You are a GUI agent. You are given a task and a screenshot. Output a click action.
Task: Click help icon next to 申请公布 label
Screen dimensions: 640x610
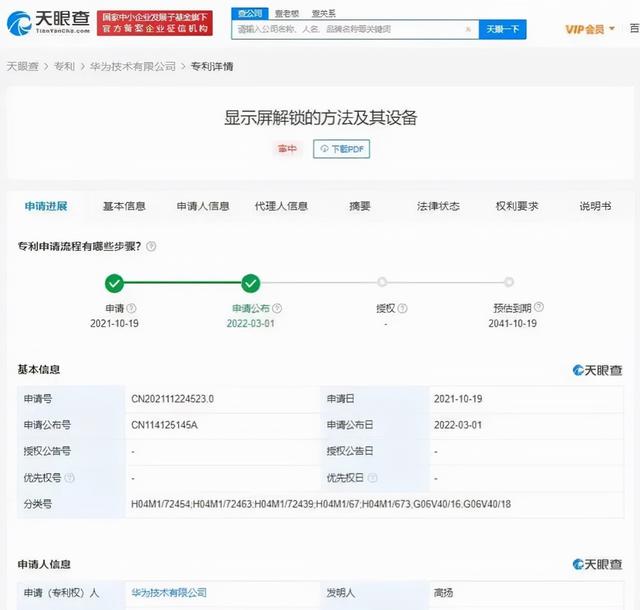(x=277, y=308)
